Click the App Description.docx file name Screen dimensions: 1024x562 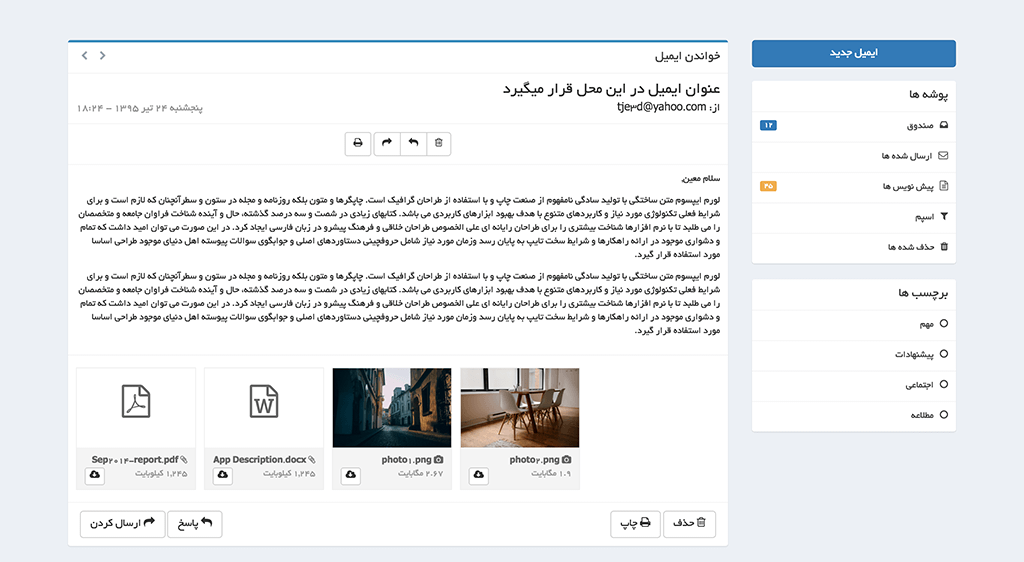[259, 460]
